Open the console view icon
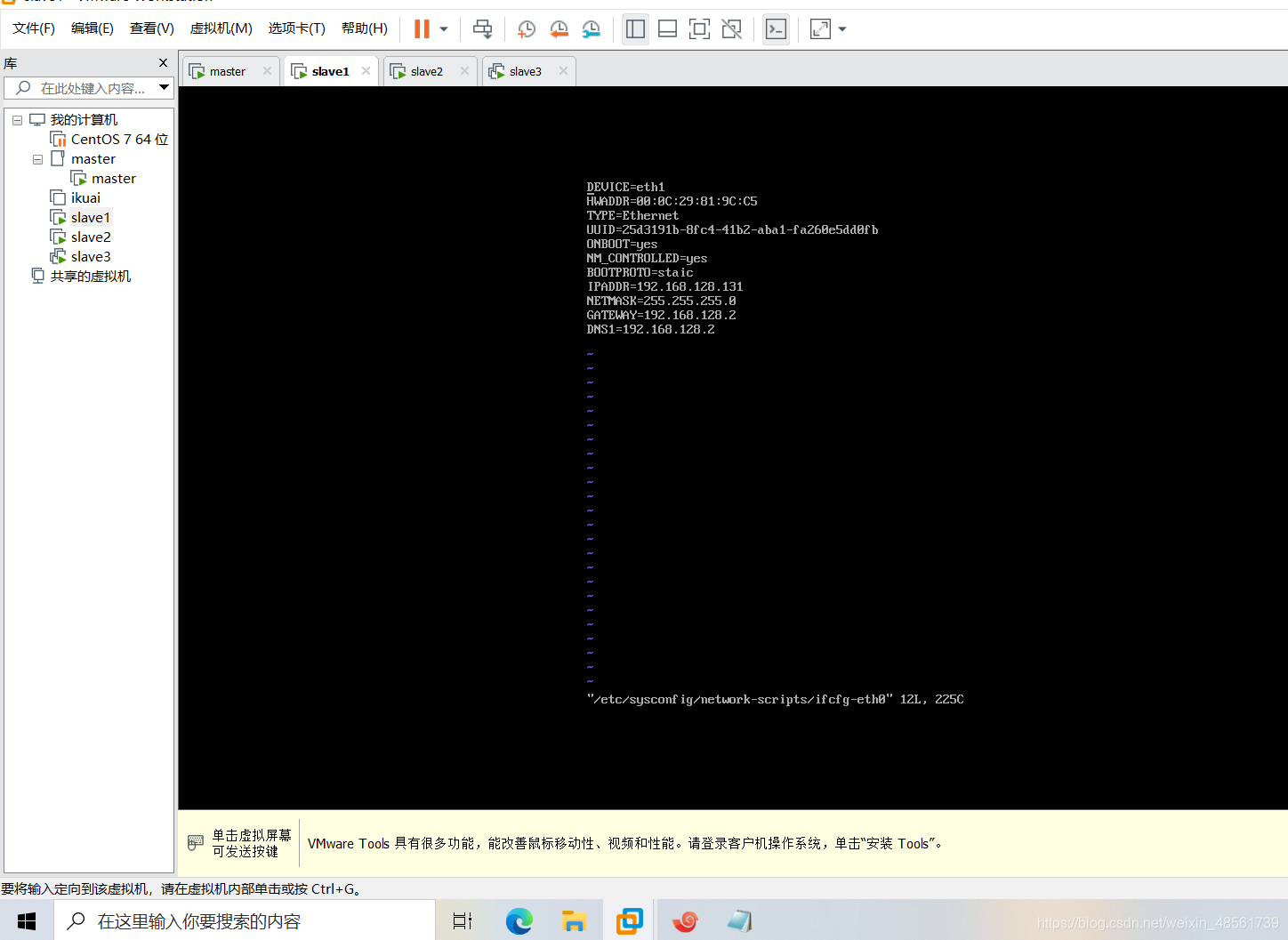The height and width of the screenshot is (940, 1288). pos(776,29)
